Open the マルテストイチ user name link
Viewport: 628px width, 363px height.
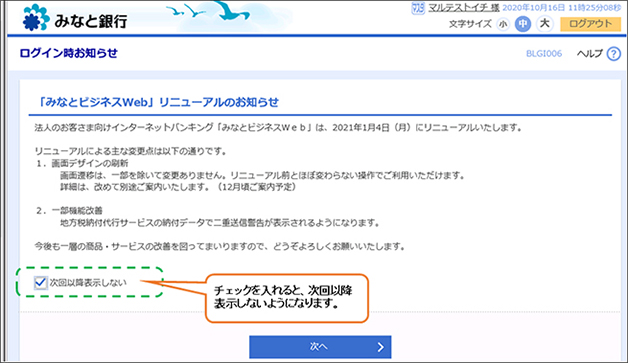tap(463, 8)
